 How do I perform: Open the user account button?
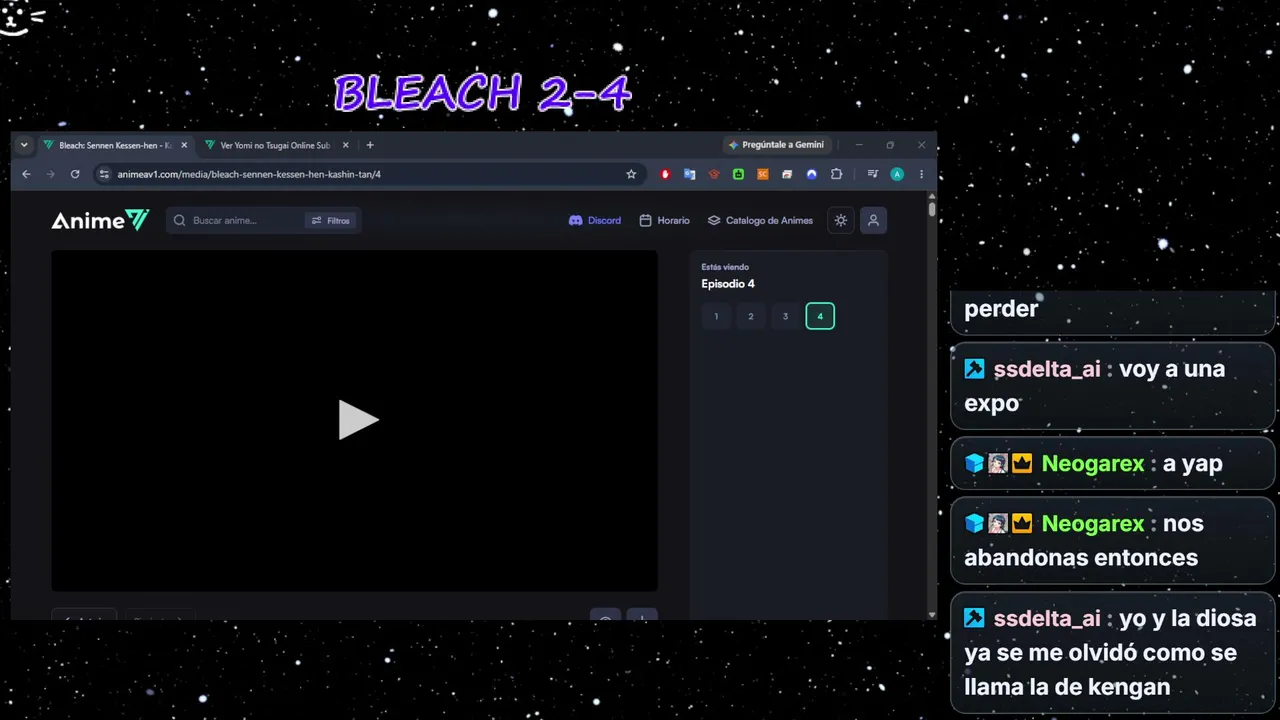point(873,221)
